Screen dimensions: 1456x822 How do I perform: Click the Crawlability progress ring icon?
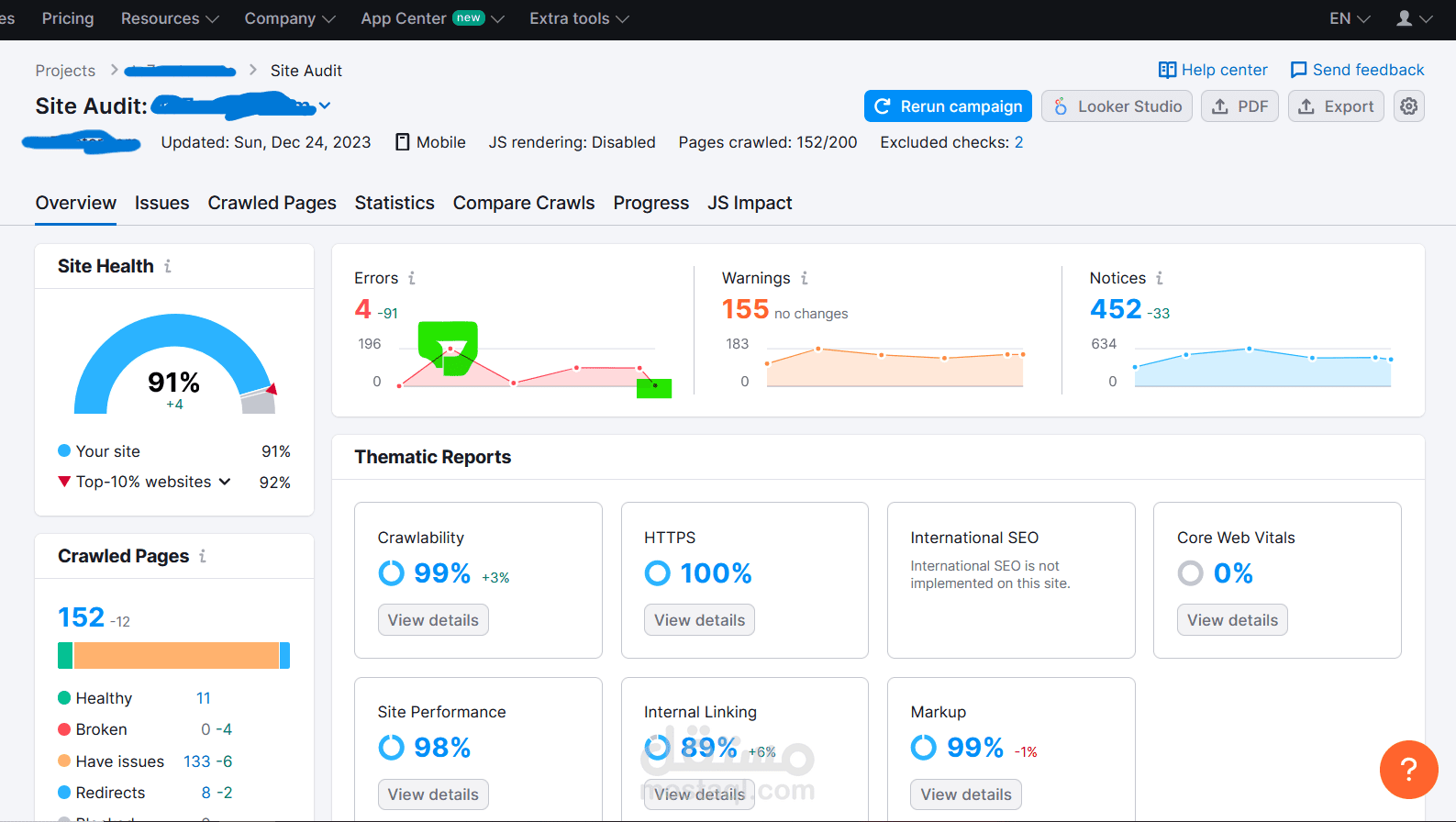[x=391, y=573]
